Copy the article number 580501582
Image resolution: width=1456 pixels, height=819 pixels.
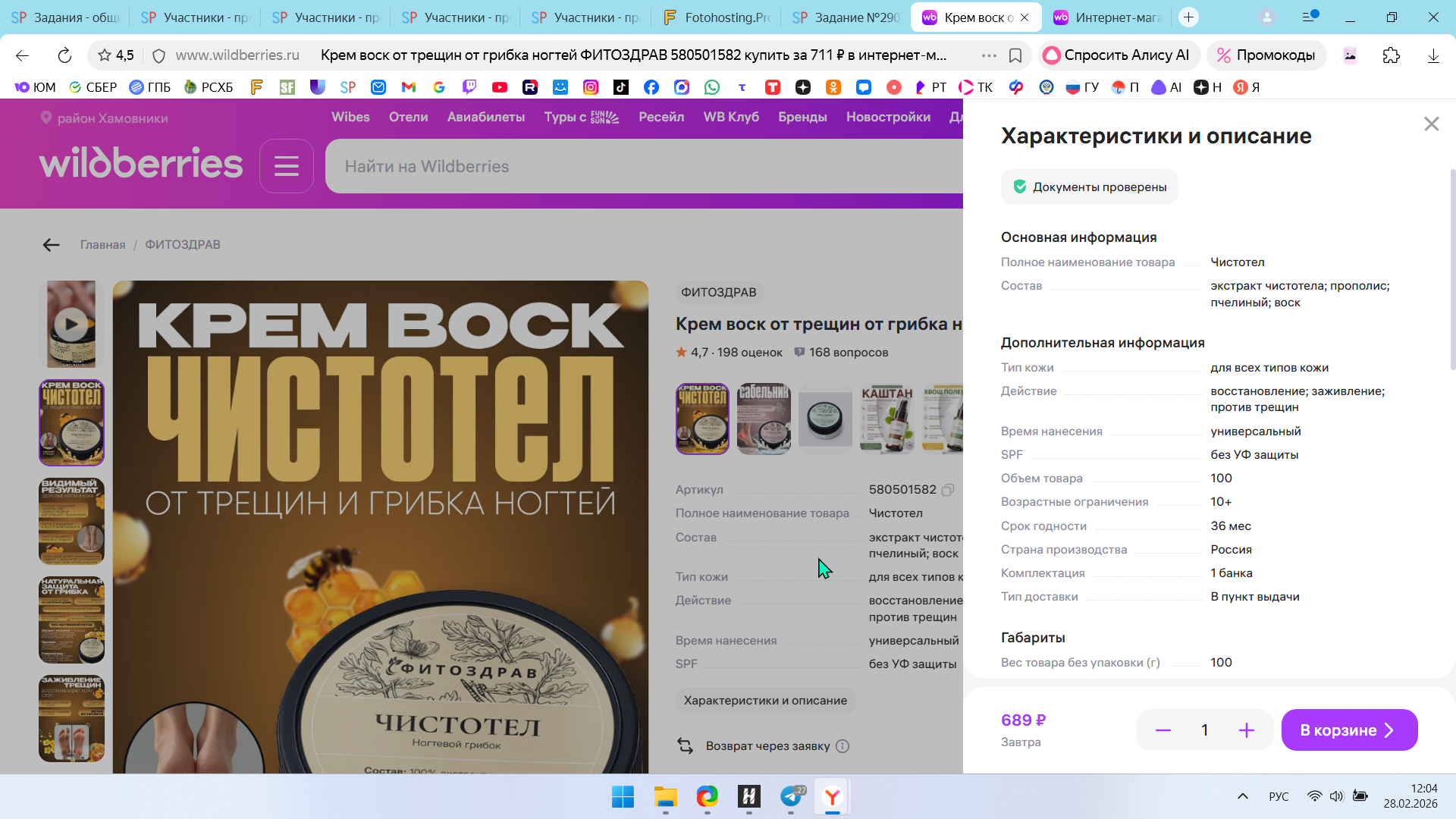948,490
